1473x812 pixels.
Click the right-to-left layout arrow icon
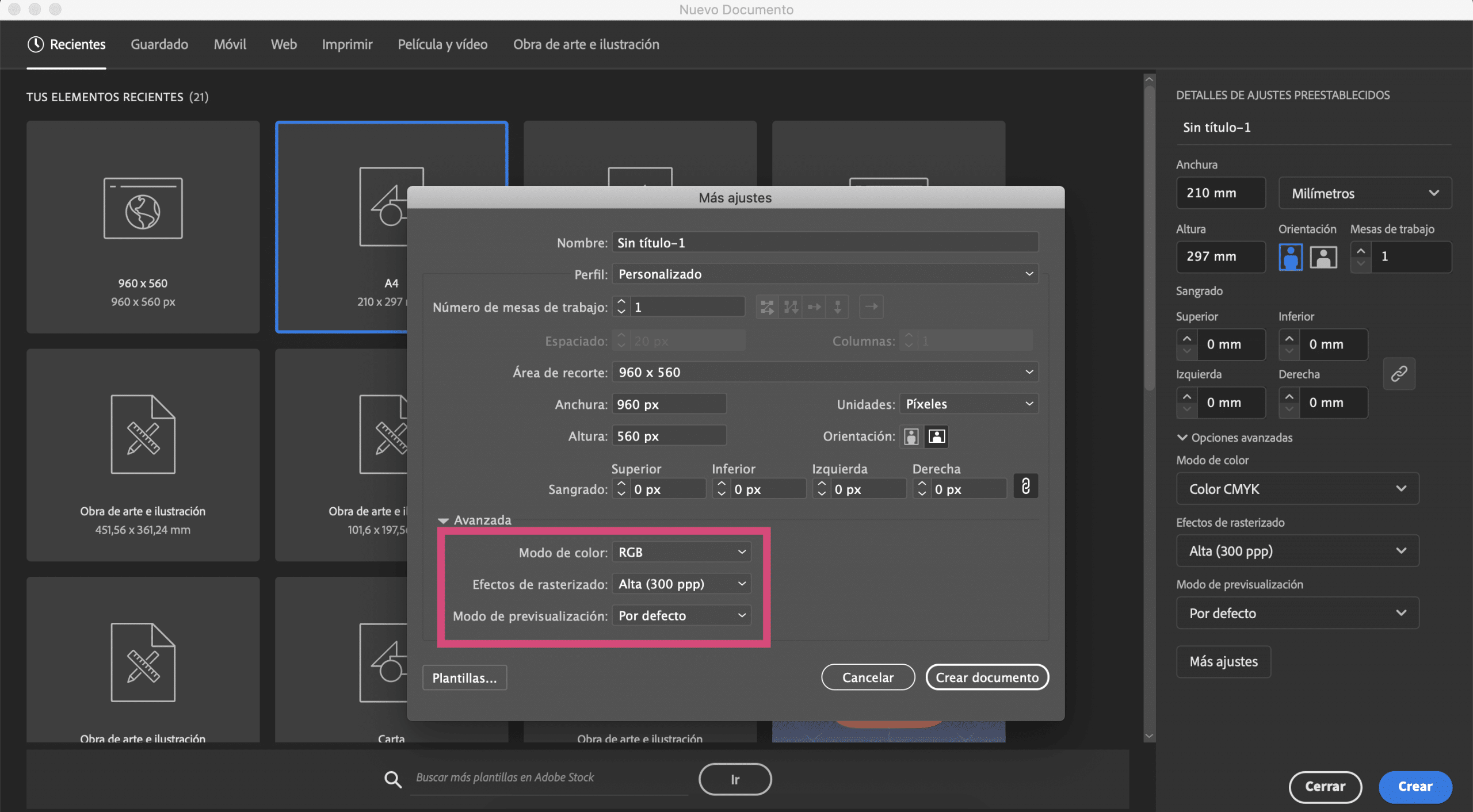click(x=871, y=307)
